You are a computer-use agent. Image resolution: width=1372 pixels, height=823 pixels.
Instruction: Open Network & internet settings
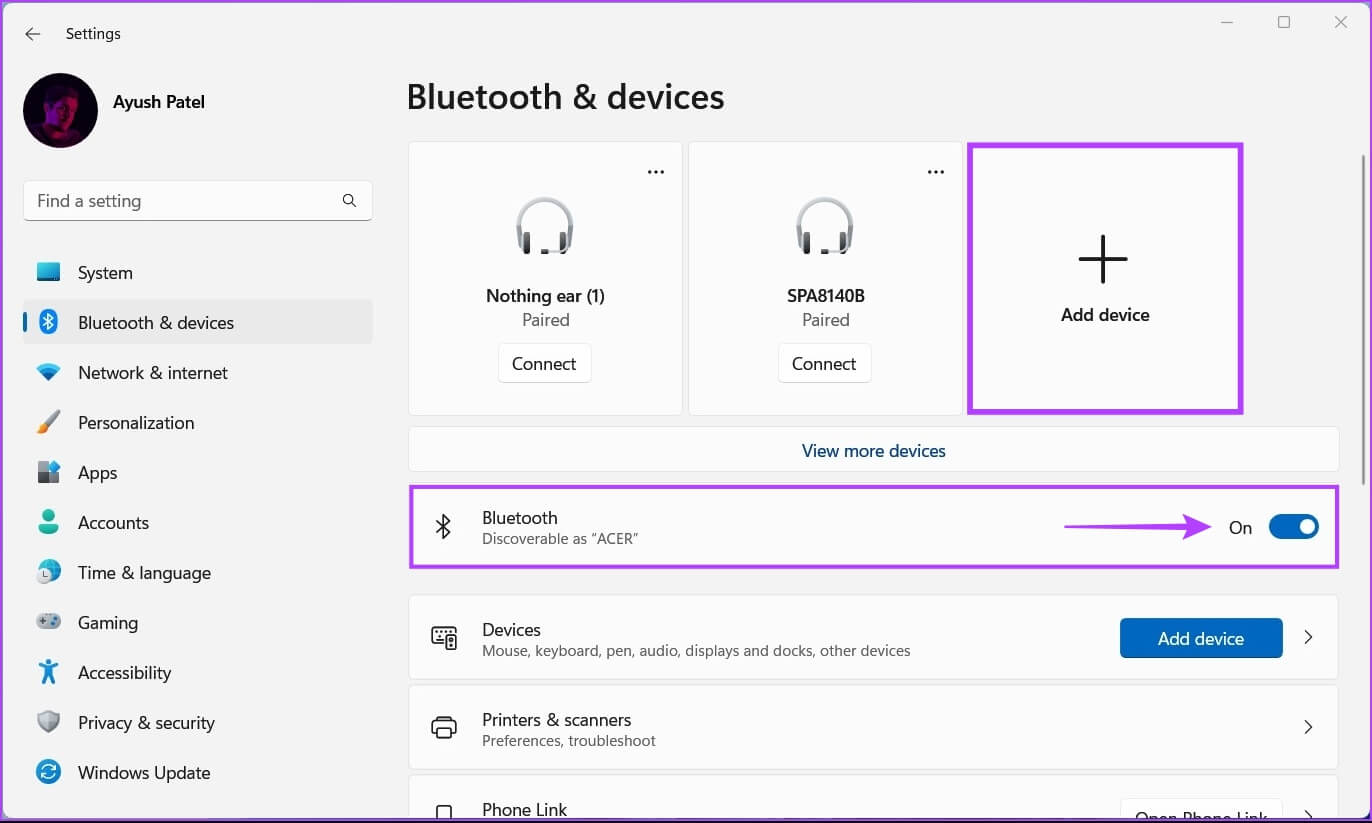pos(153,373)
